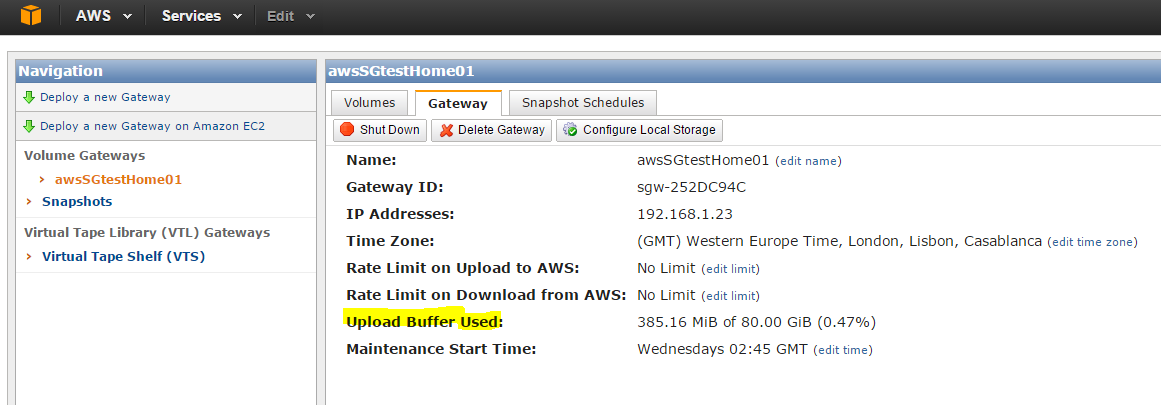Image resolution: width=1161 pixels, height=405 pixels.
Task: Click the red Shut Down icon
Action: pyautogui.click(x=347, y=130)
